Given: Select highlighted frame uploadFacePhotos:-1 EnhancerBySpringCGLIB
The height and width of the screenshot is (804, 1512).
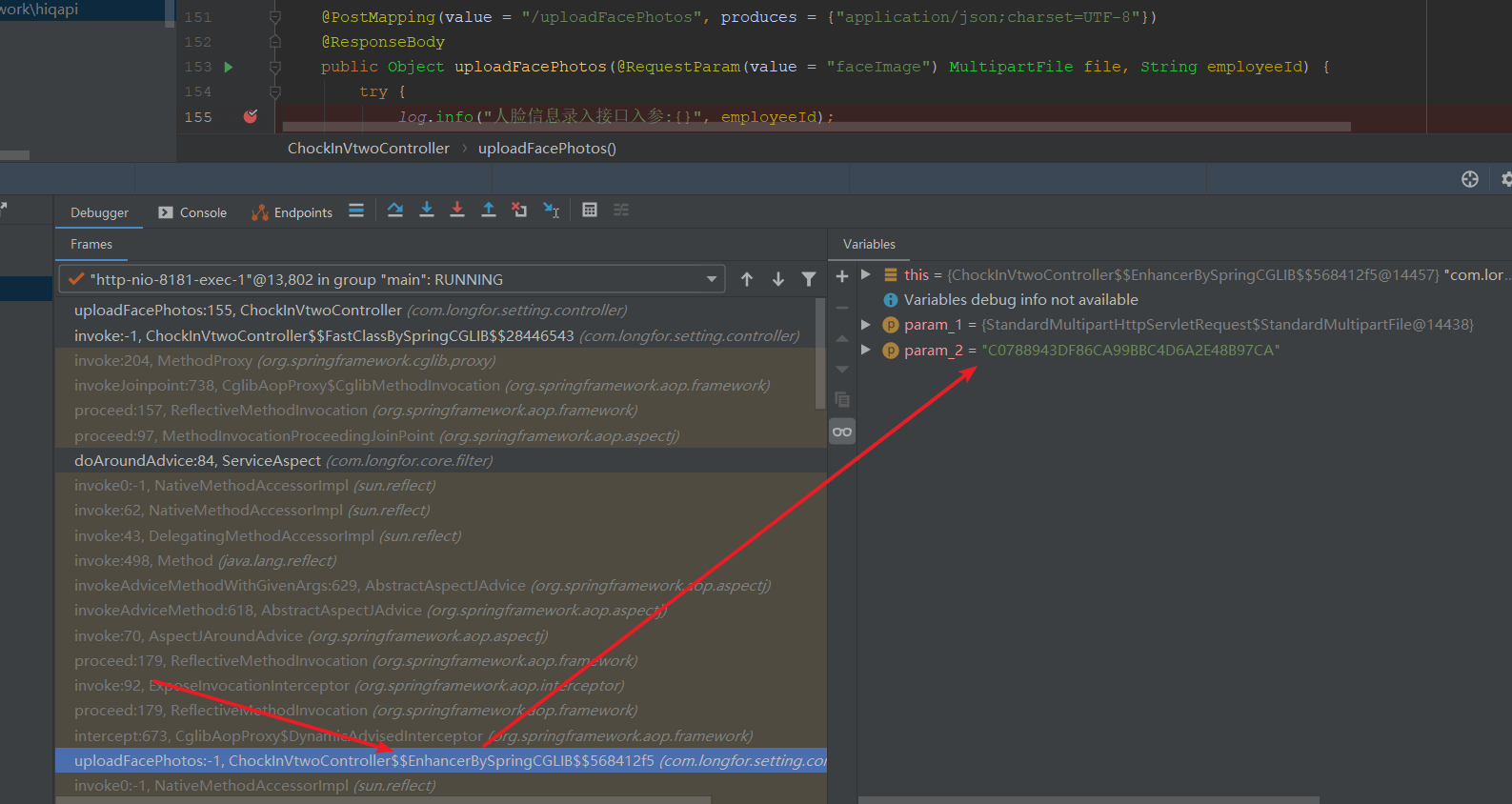Looking at the screenshot, I should click(441, 760).
